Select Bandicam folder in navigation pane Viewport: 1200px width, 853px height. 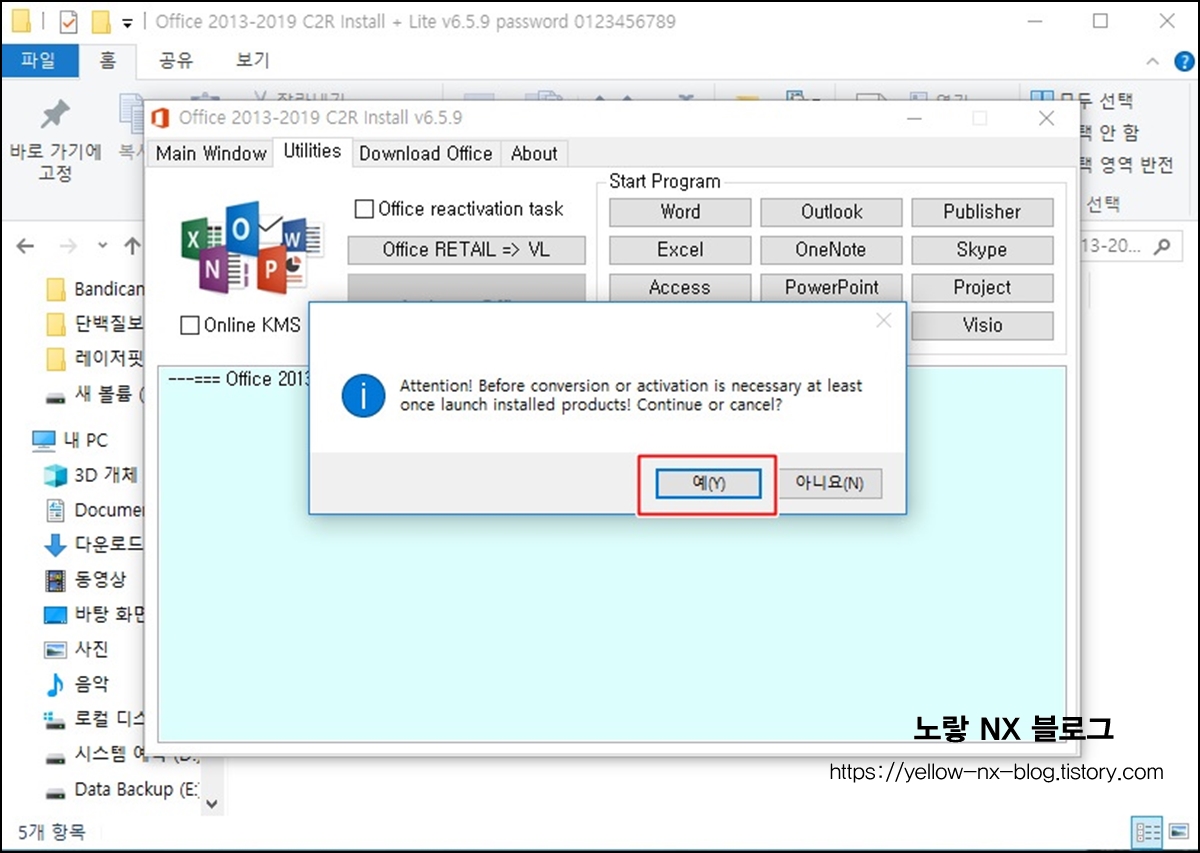click(96, 290)
